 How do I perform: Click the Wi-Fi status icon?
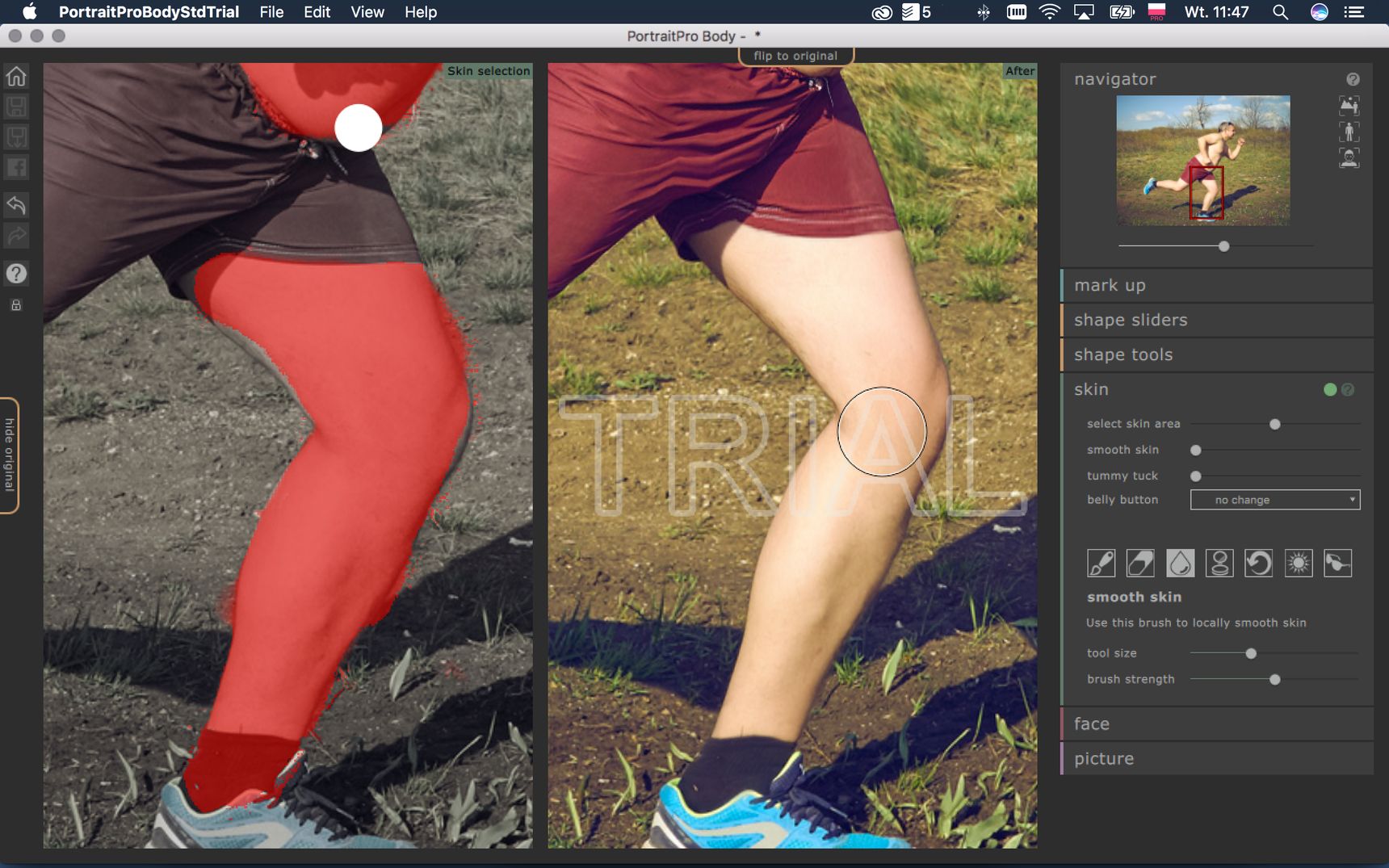1049,12
